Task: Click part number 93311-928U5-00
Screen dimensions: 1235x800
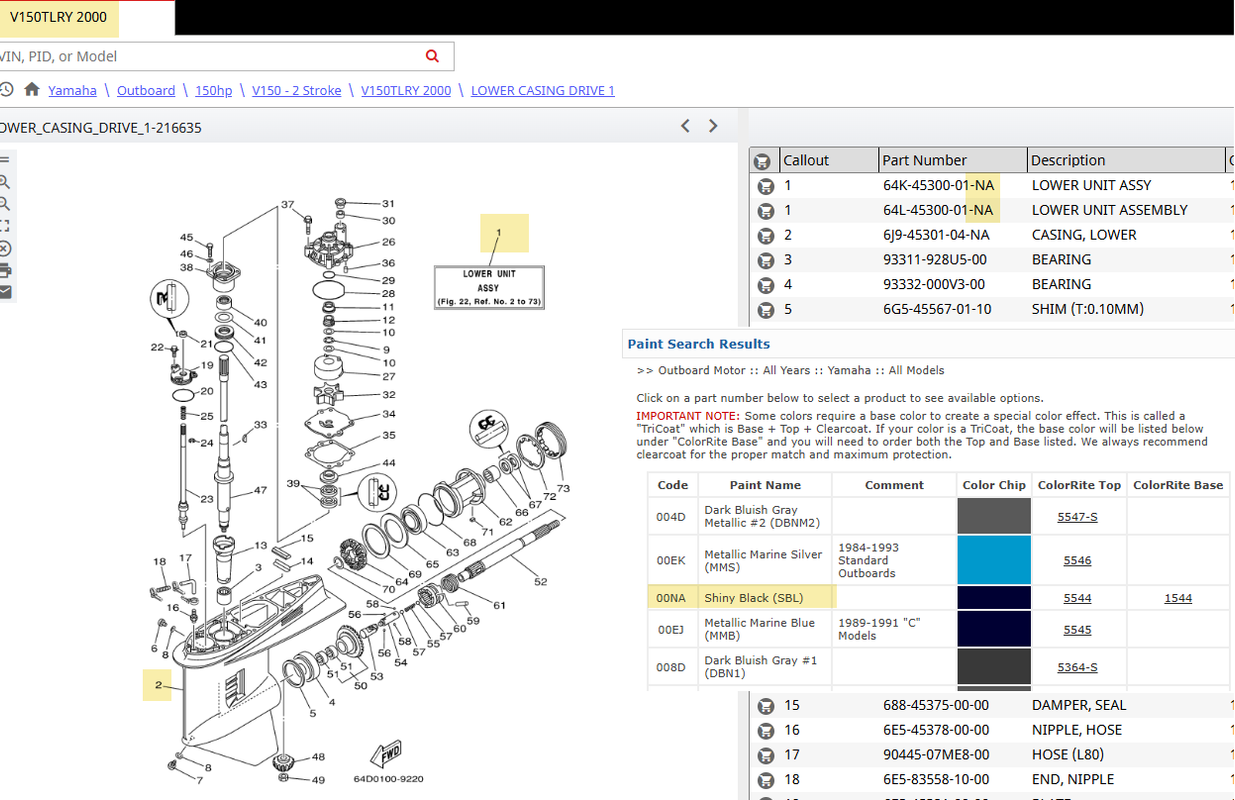Action: (x=937, y=260)
